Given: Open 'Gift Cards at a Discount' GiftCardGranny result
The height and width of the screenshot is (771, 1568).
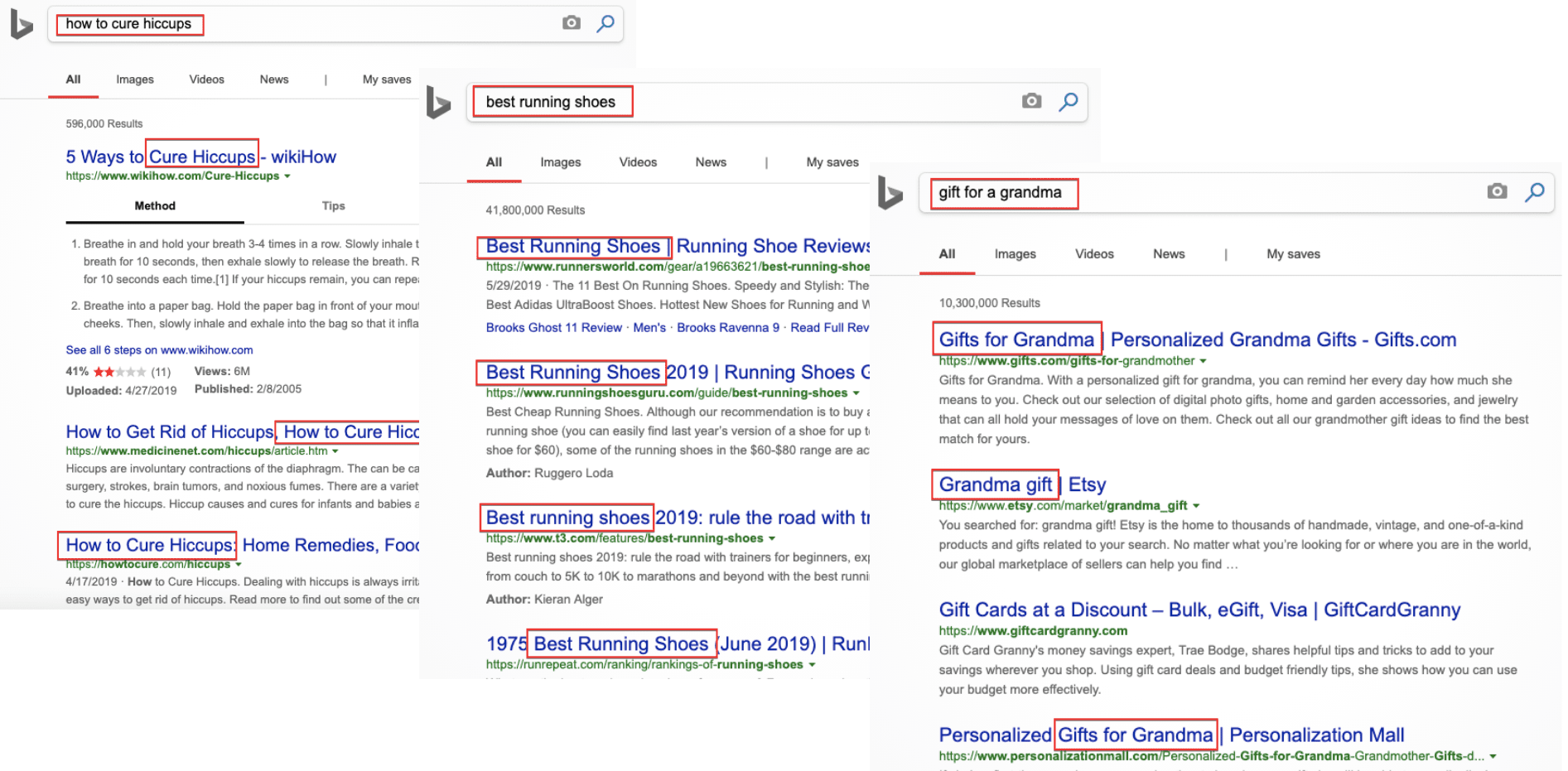Looking at the screenshot, I should tap(1199, 610).
